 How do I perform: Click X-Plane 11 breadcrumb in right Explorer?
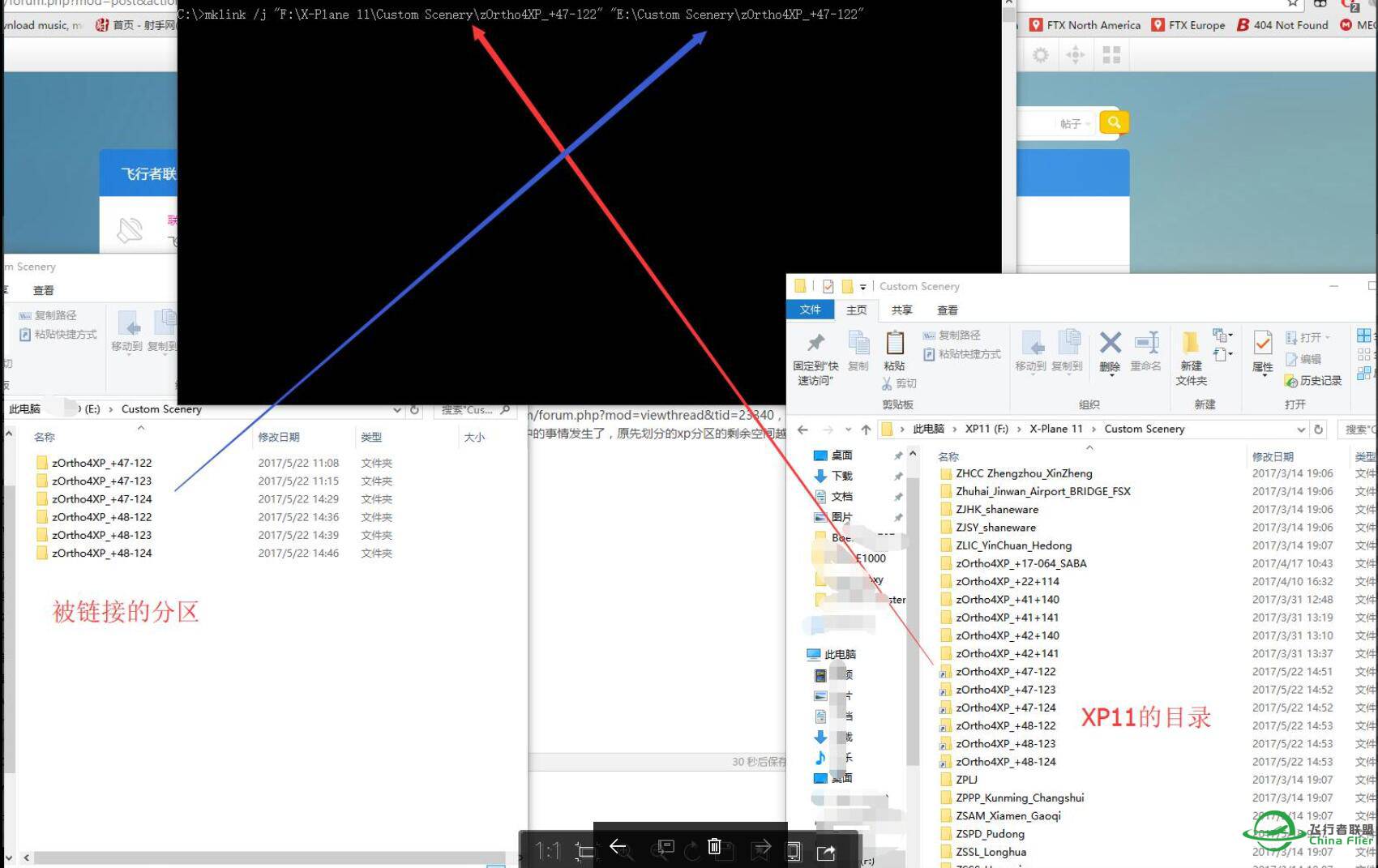click(1055, 429)
